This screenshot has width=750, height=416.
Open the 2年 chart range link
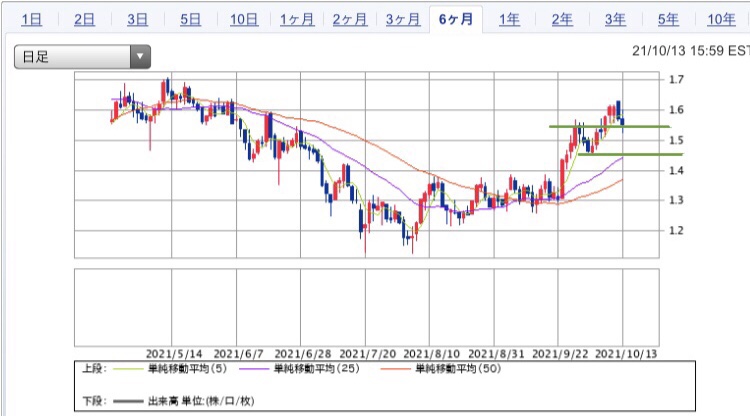tap(562, 20)
